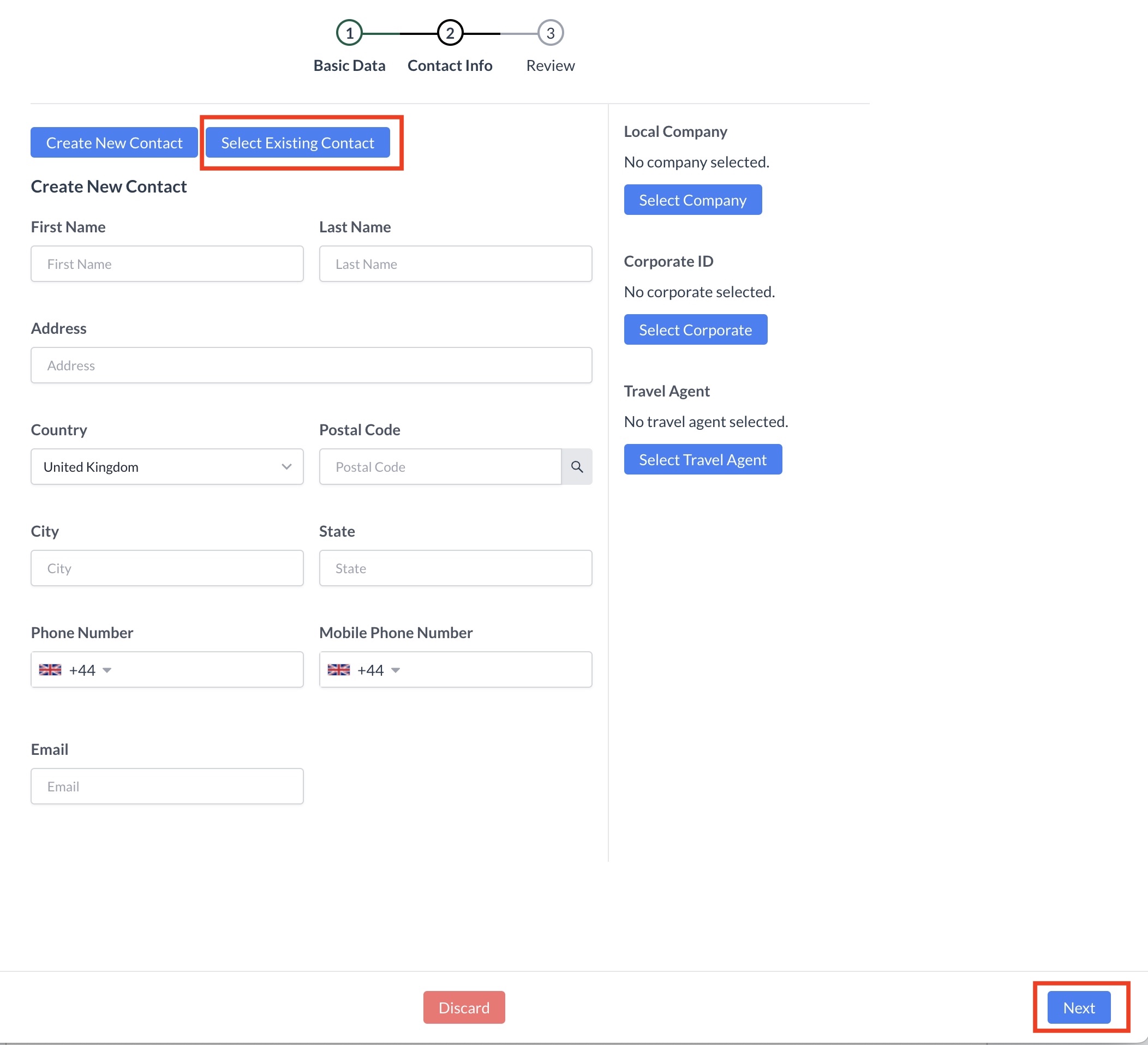Viewport: 1148px width, 1045px height.
Task: Open the Country dropdown showing United Kingdom
Action: click(x=167, y=467)
